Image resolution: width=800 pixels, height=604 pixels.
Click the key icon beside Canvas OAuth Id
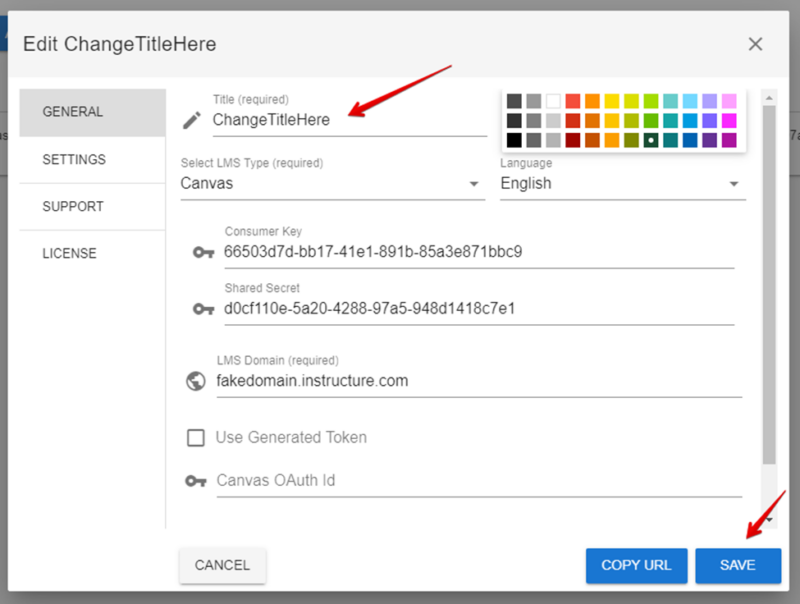(196, 481)
